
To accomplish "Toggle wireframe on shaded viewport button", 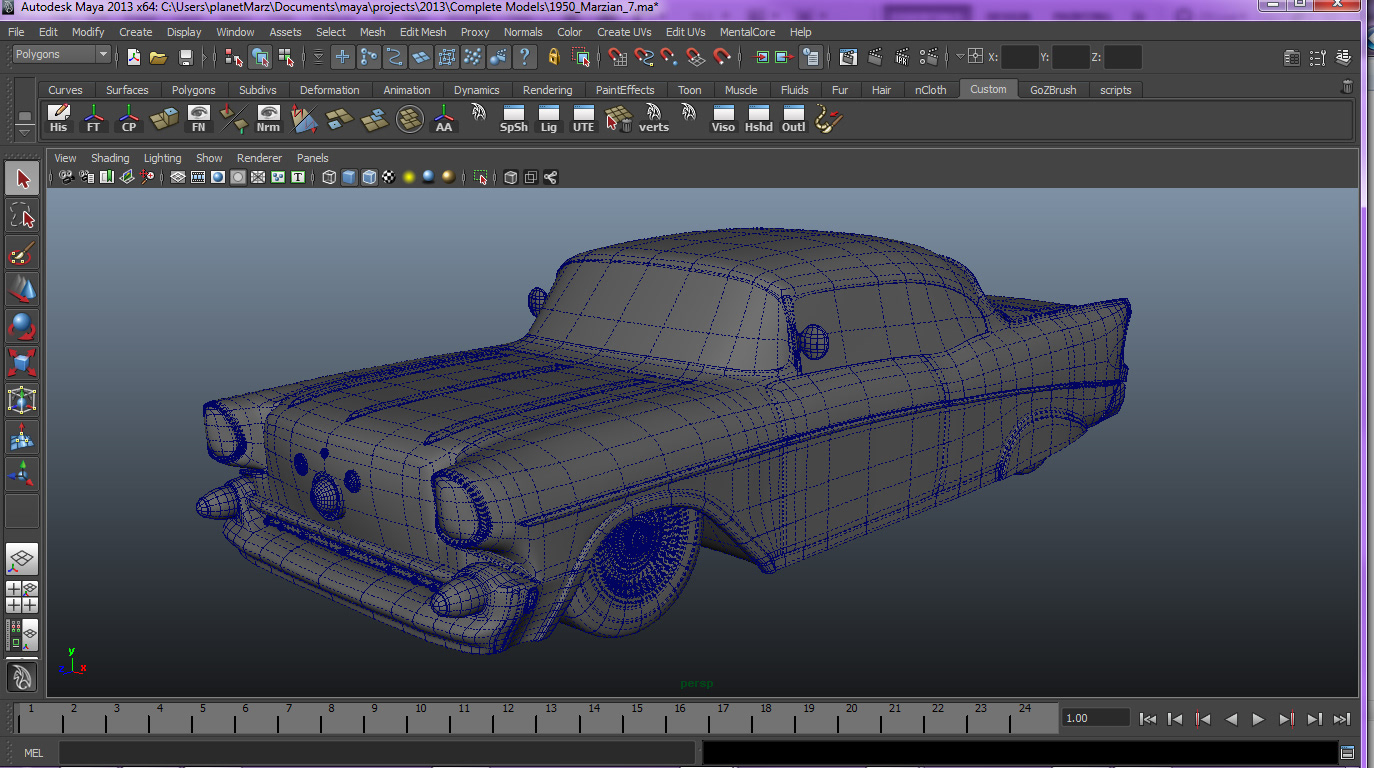I will (x=369, y=177).
